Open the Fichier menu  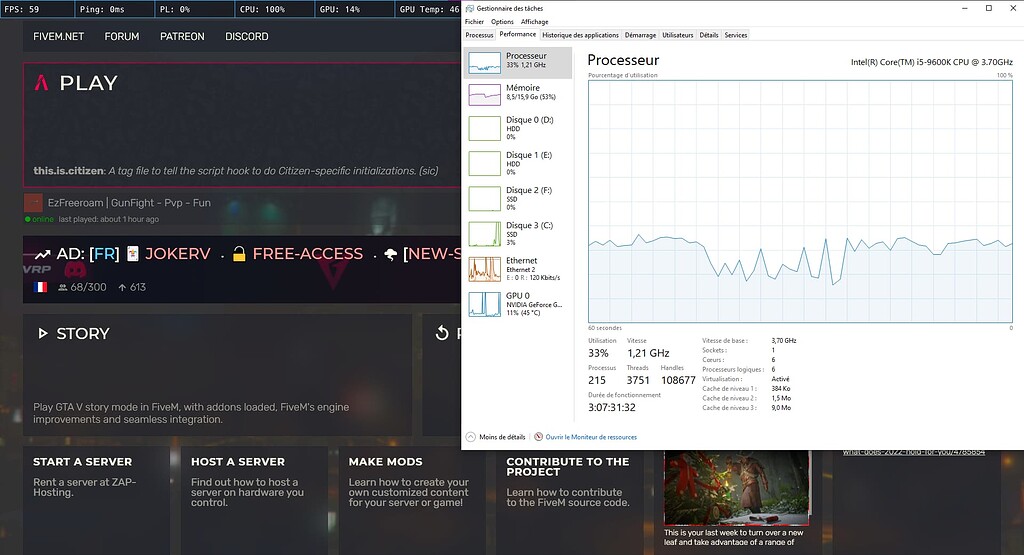[474, 21]
